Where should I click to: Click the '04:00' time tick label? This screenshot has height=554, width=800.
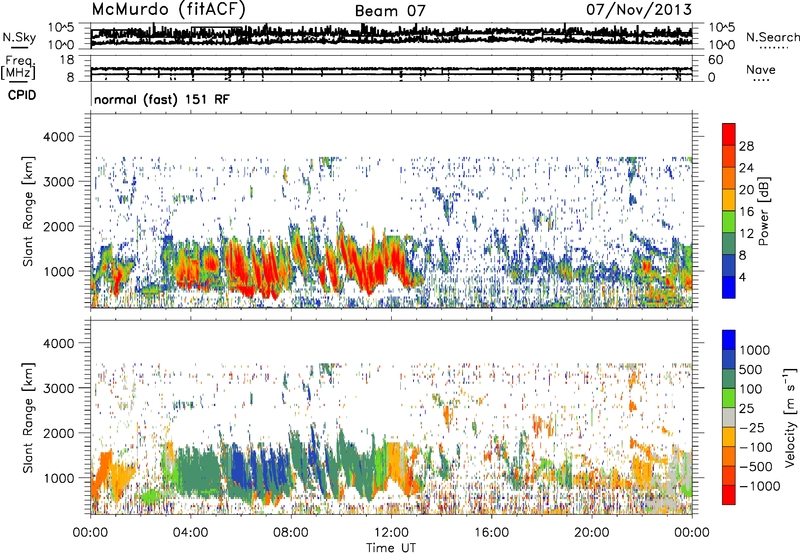pyautogui.click(x=191, y=533)
